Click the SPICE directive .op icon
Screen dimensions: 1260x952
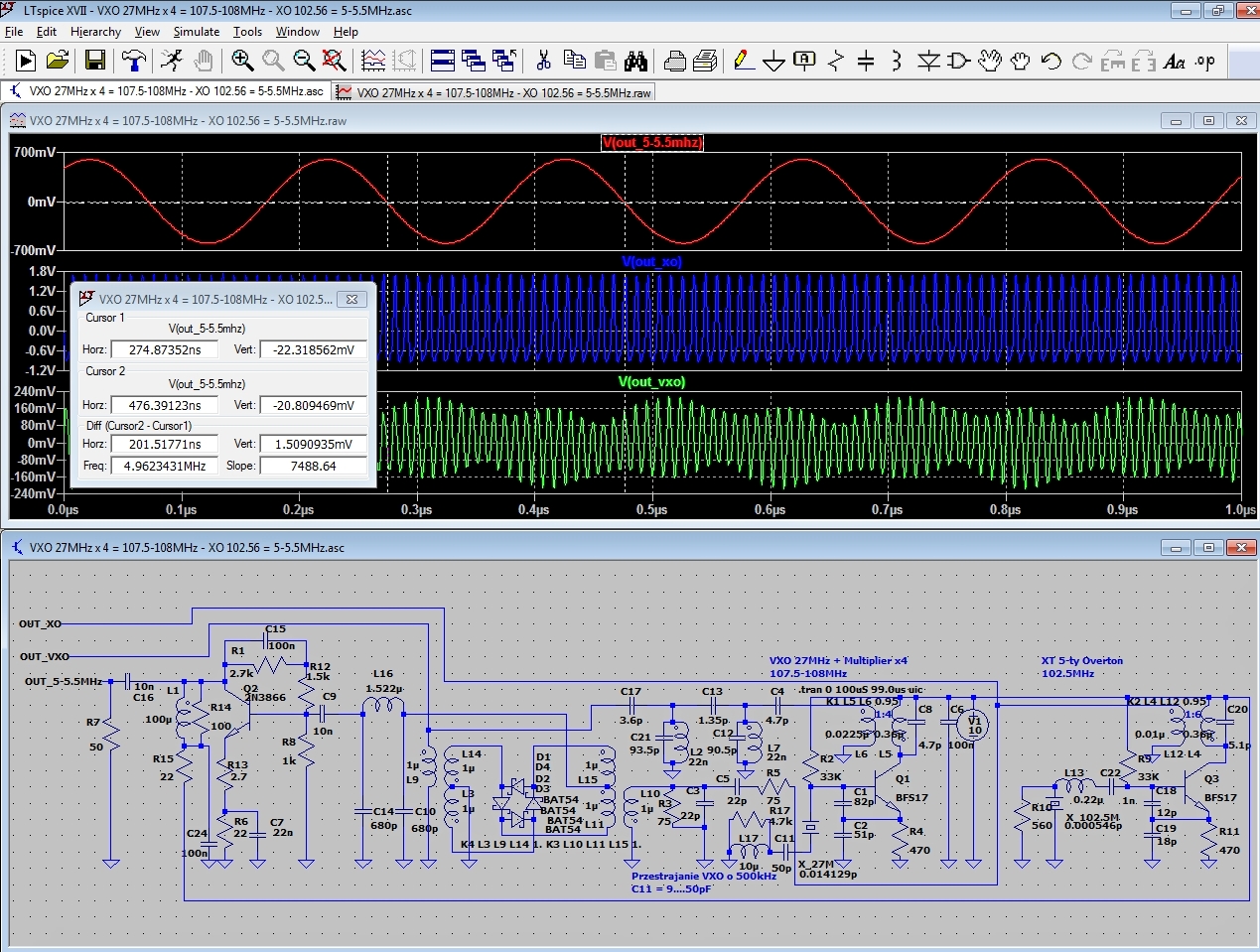1204,62
